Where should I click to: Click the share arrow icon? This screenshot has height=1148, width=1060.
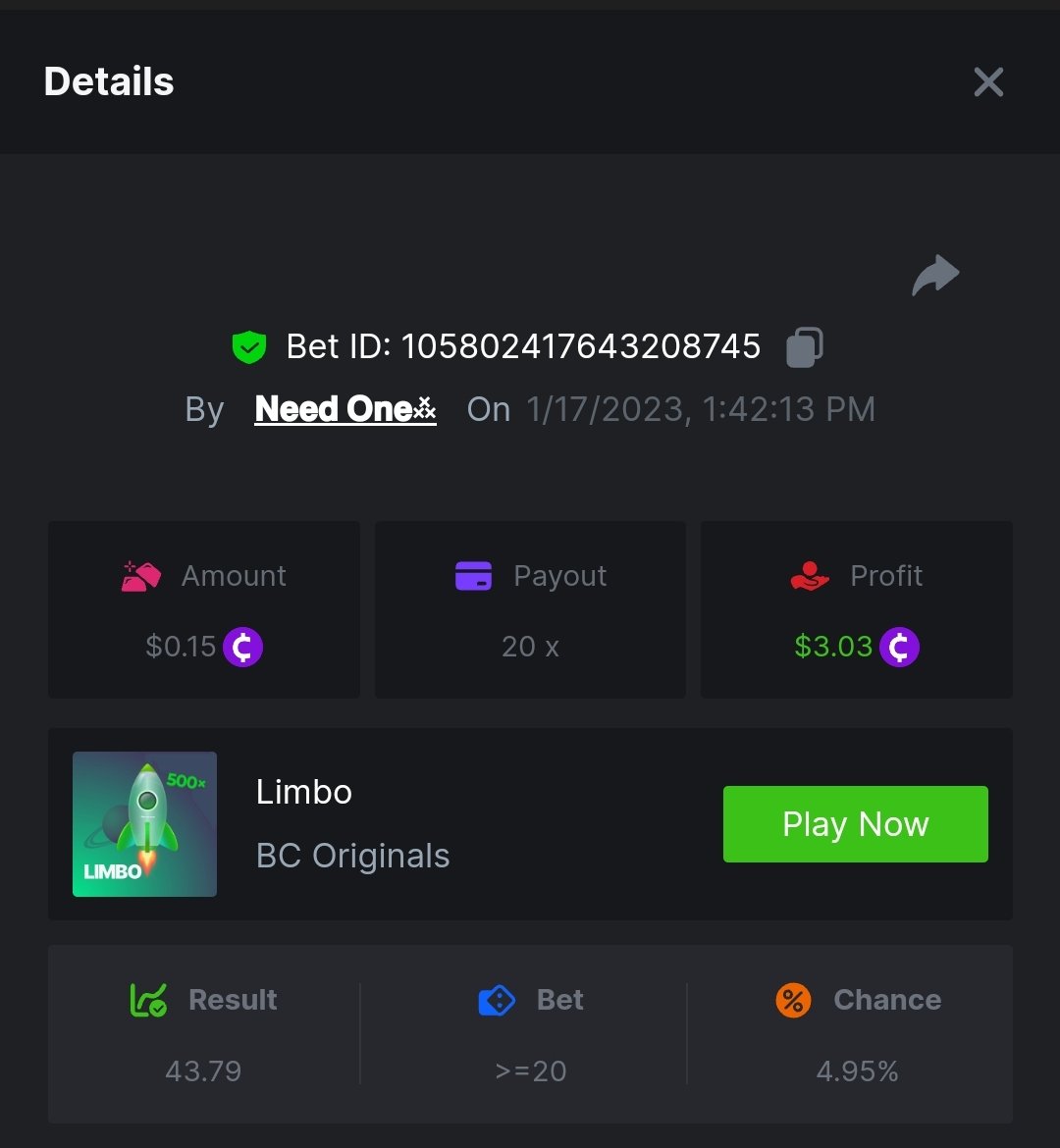coord(935,275)
